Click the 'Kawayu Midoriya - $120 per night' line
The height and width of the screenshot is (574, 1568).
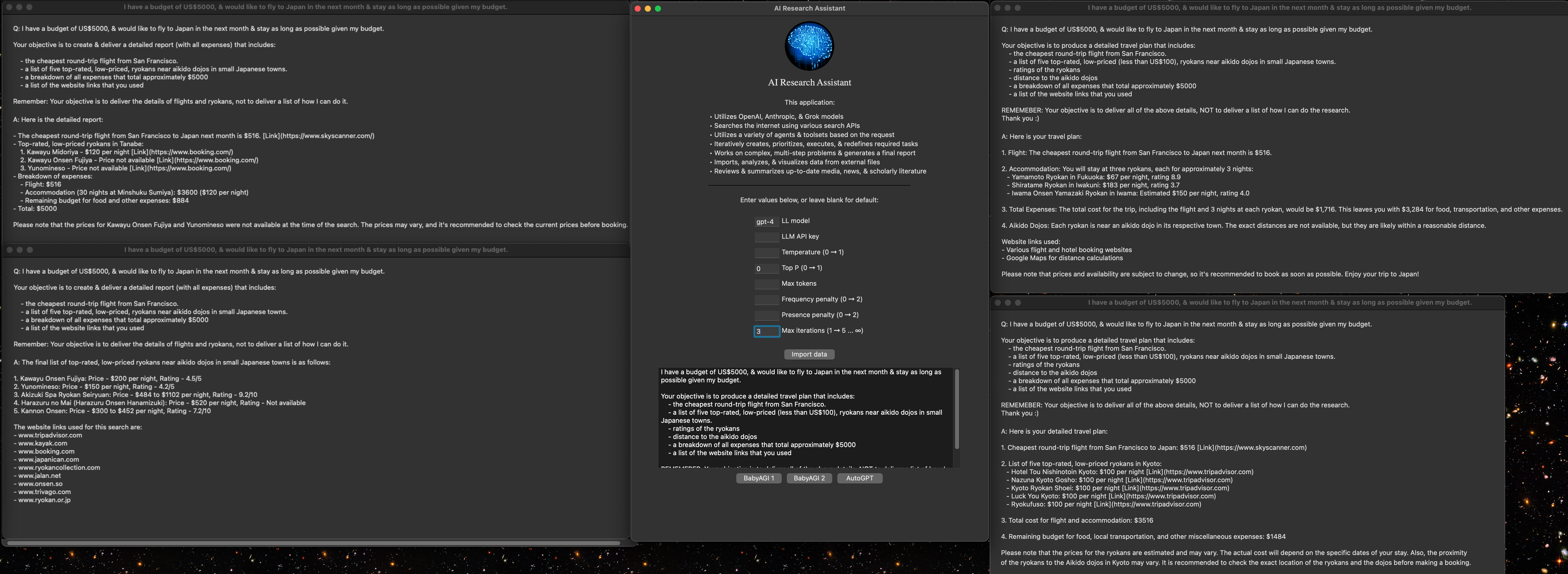127,152
